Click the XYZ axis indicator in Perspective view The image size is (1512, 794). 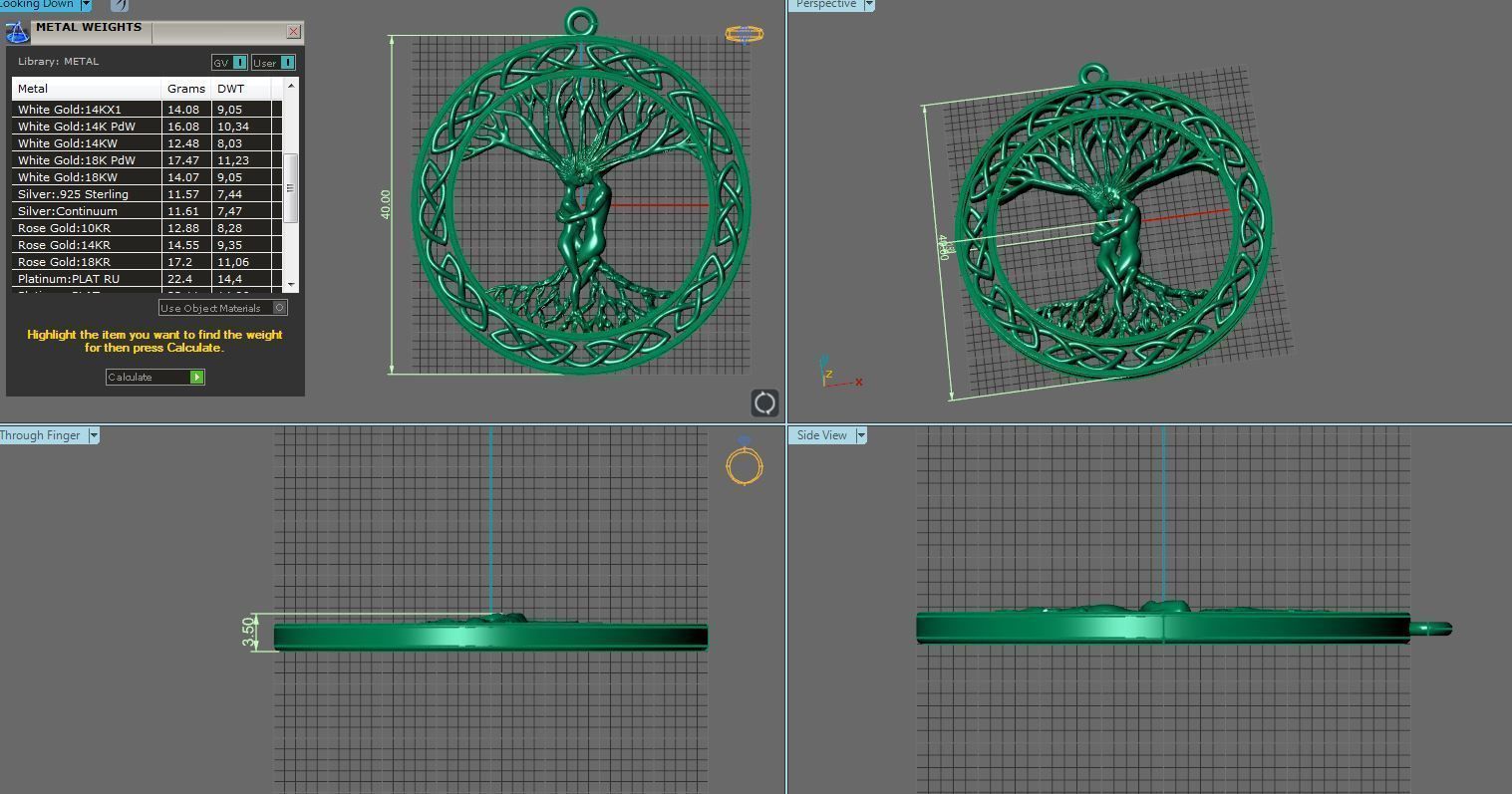click(x=839, y=373)
